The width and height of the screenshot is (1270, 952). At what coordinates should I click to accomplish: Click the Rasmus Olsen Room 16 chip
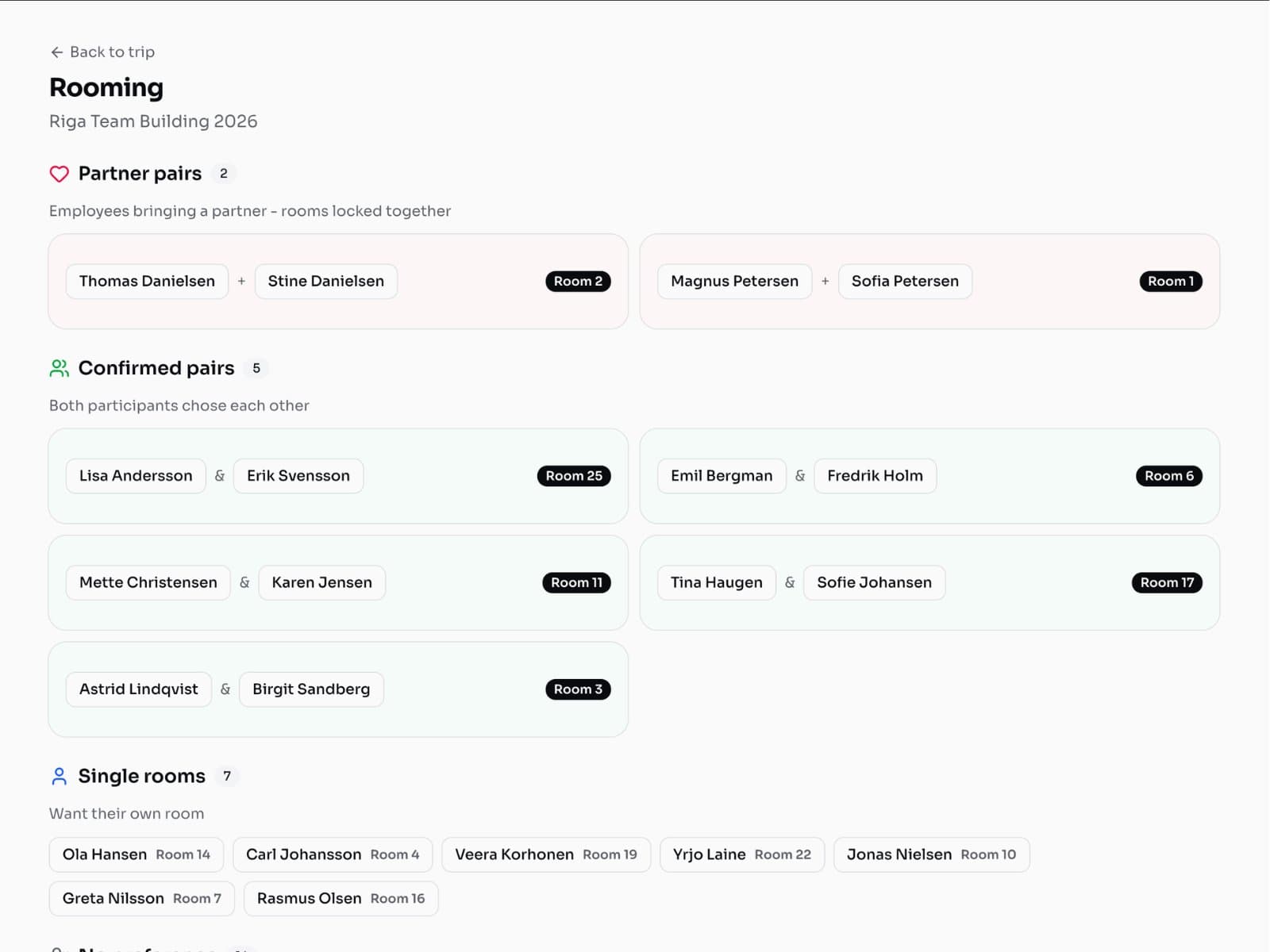[341, 898]
